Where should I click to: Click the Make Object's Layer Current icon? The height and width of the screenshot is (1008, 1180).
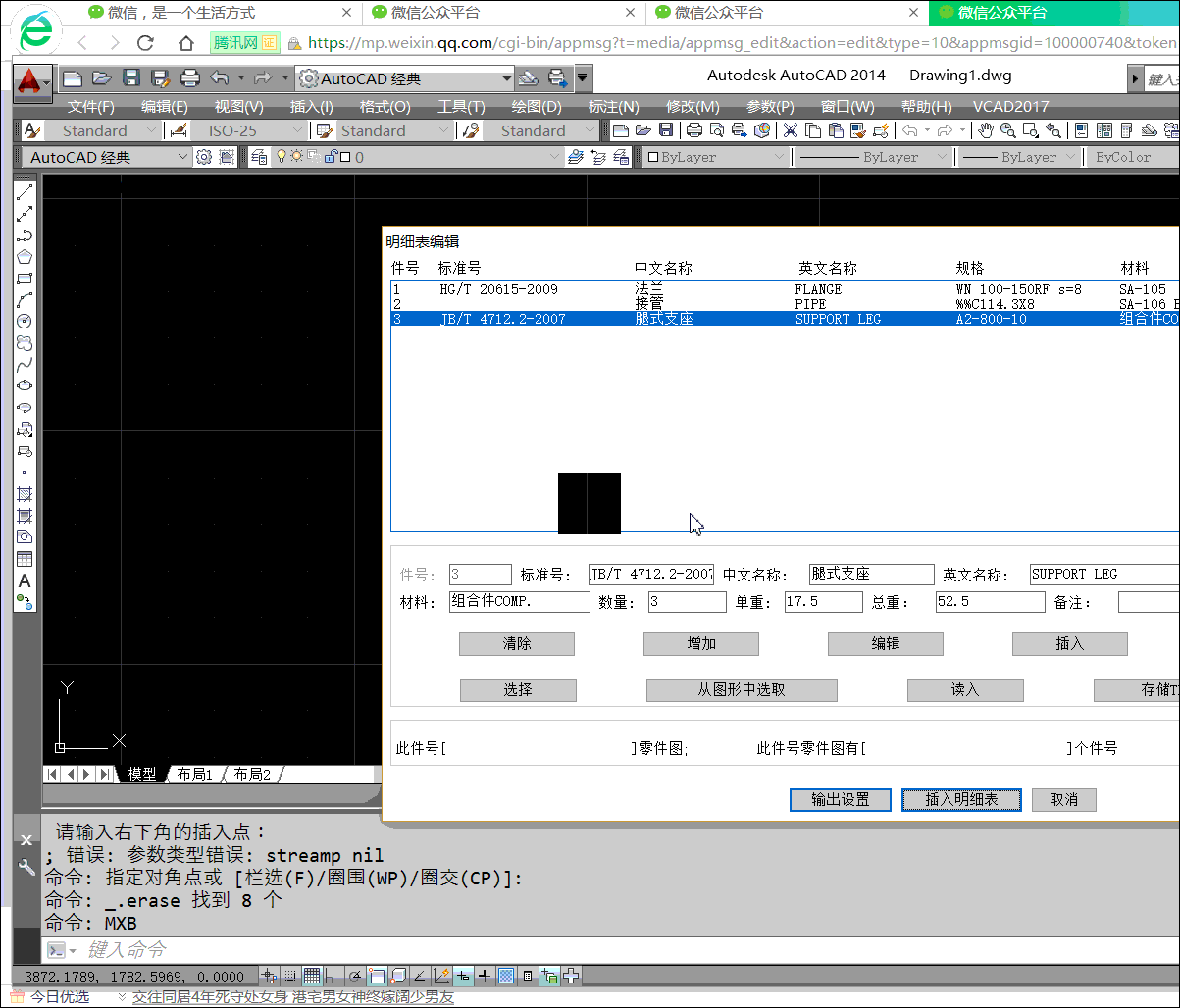pos(575,157)
